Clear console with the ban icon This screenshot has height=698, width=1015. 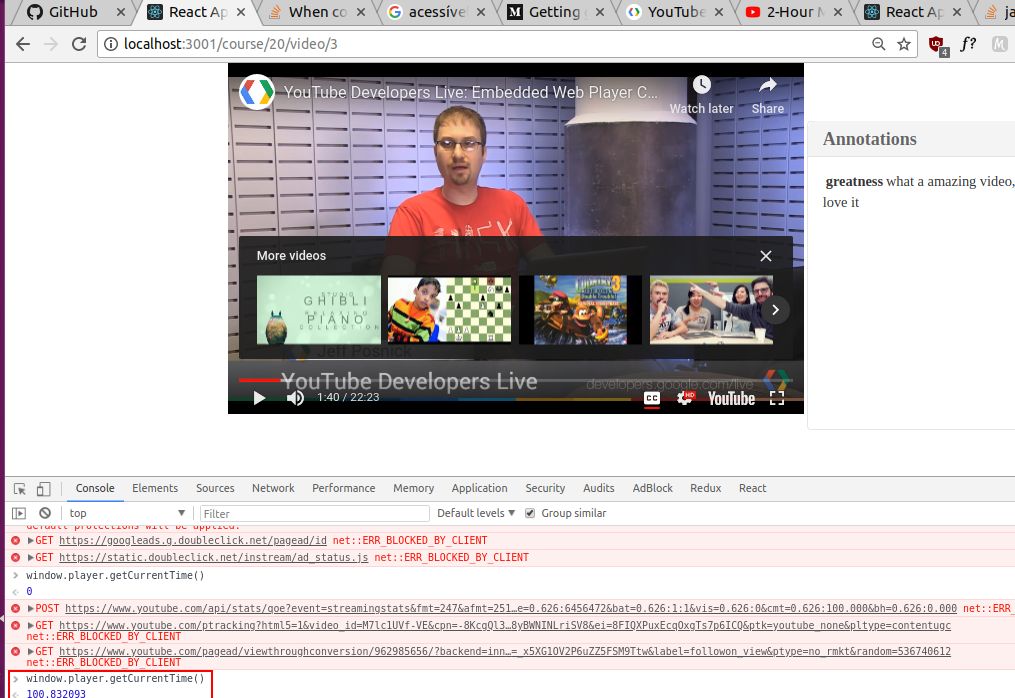pos(45,513)
